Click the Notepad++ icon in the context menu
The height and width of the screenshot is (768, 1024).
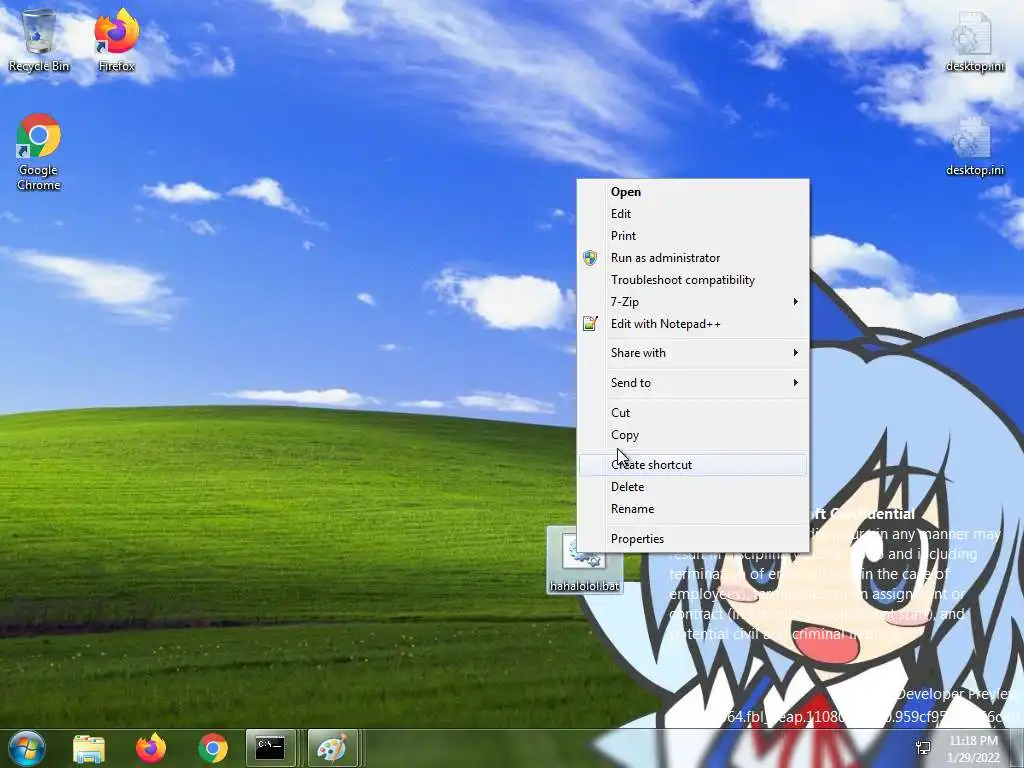[x=590, y=323]
